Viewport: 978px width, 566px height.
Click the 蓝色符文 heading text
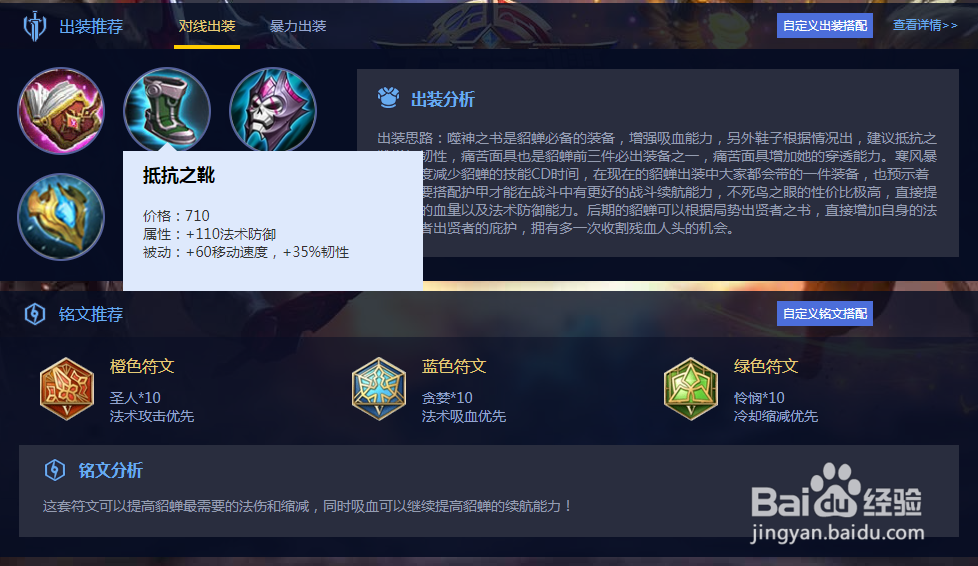[453, 366]
